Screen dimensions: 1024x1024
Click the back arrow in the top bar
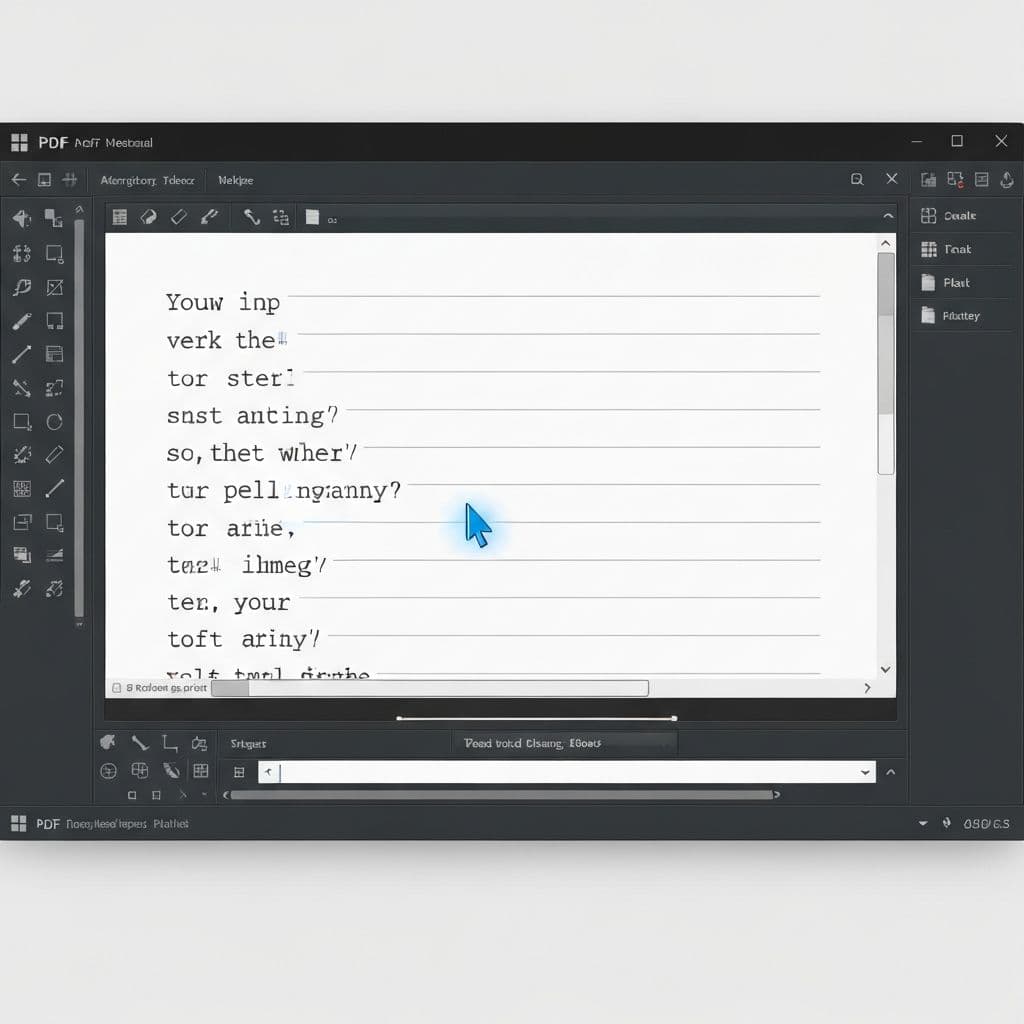(x=17, y=180)
